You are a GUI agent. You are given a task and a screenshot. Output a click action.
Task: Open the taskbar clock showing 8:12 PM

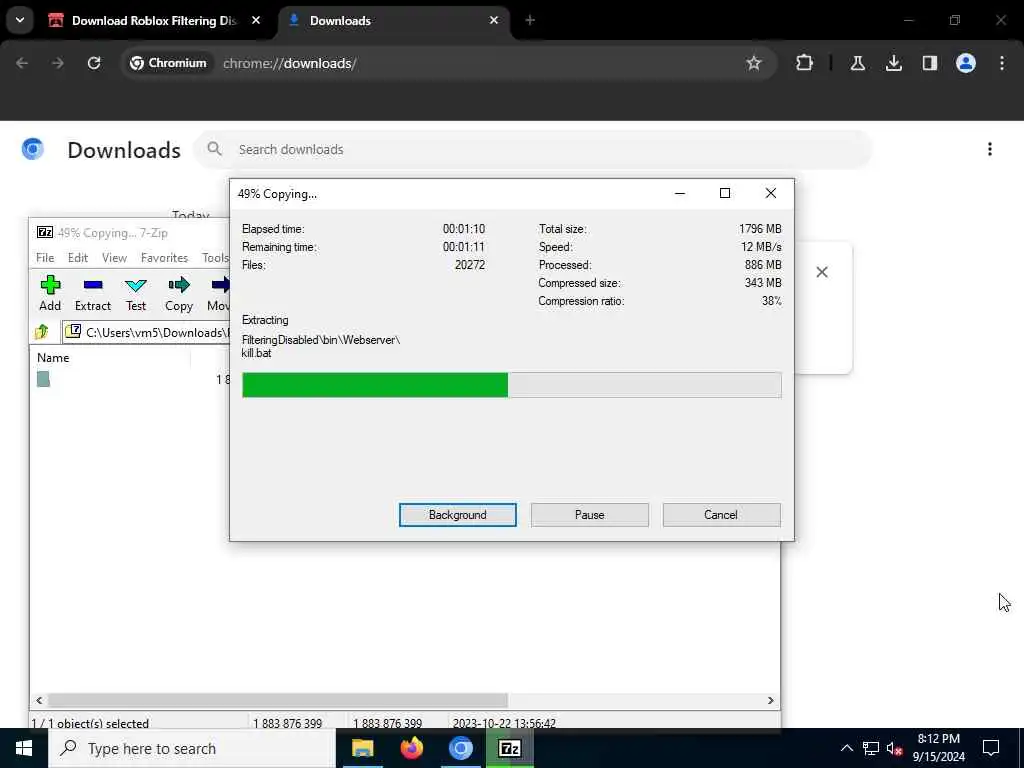938,748
